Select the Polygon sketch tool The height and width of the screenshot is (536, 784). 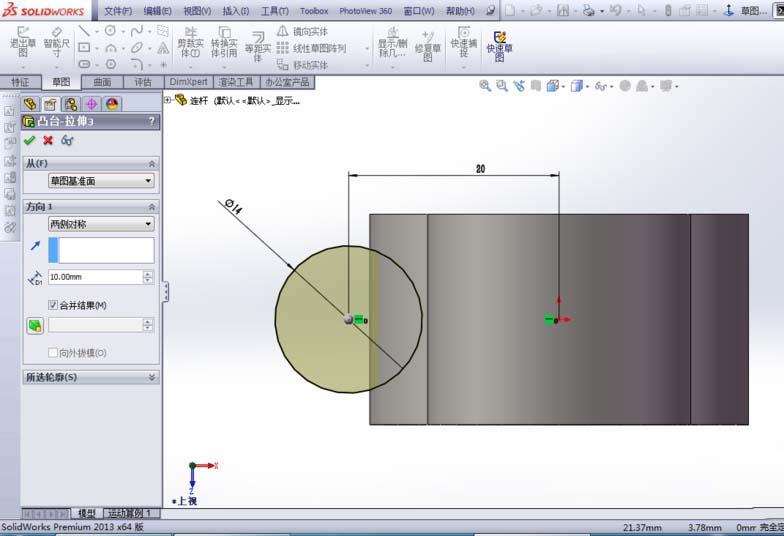pyautogui.click(x=110, y=64)
